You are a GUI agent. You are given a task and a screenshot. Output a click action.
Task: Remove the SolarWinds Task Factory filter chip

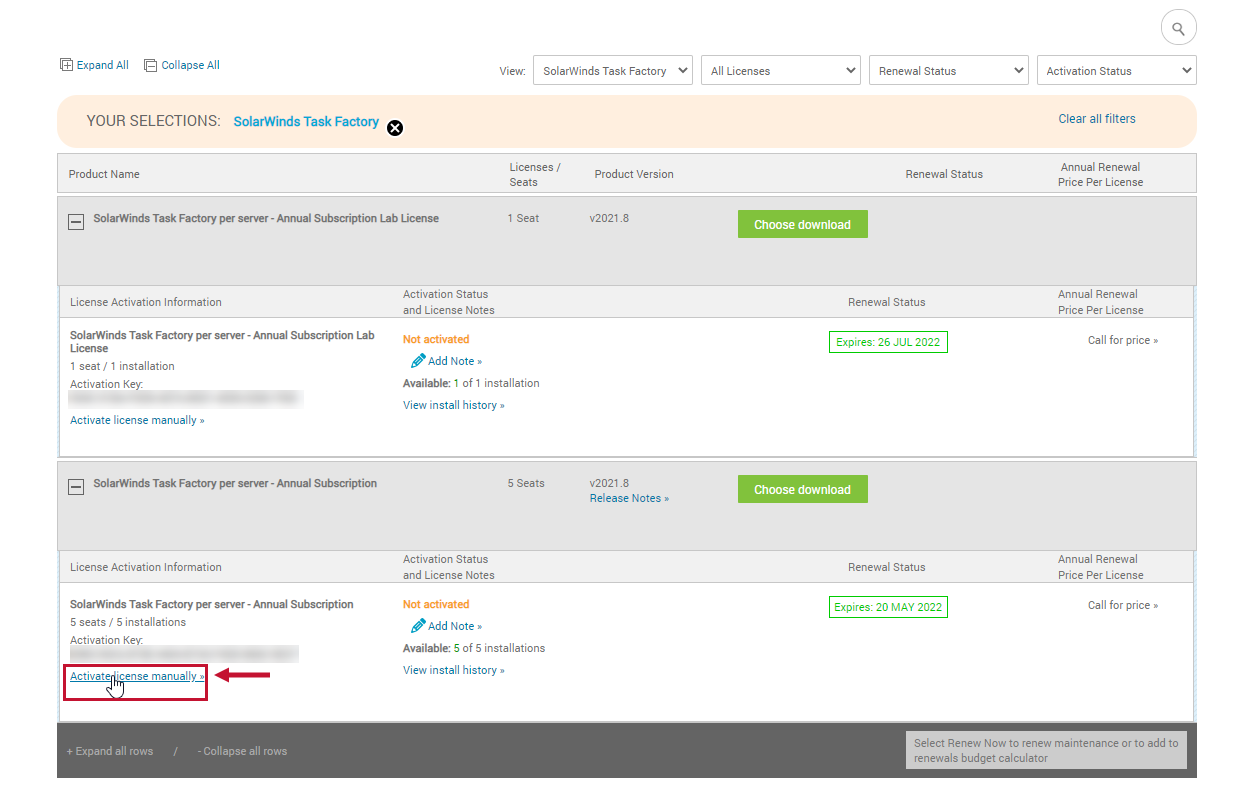[x=395, y=128]
